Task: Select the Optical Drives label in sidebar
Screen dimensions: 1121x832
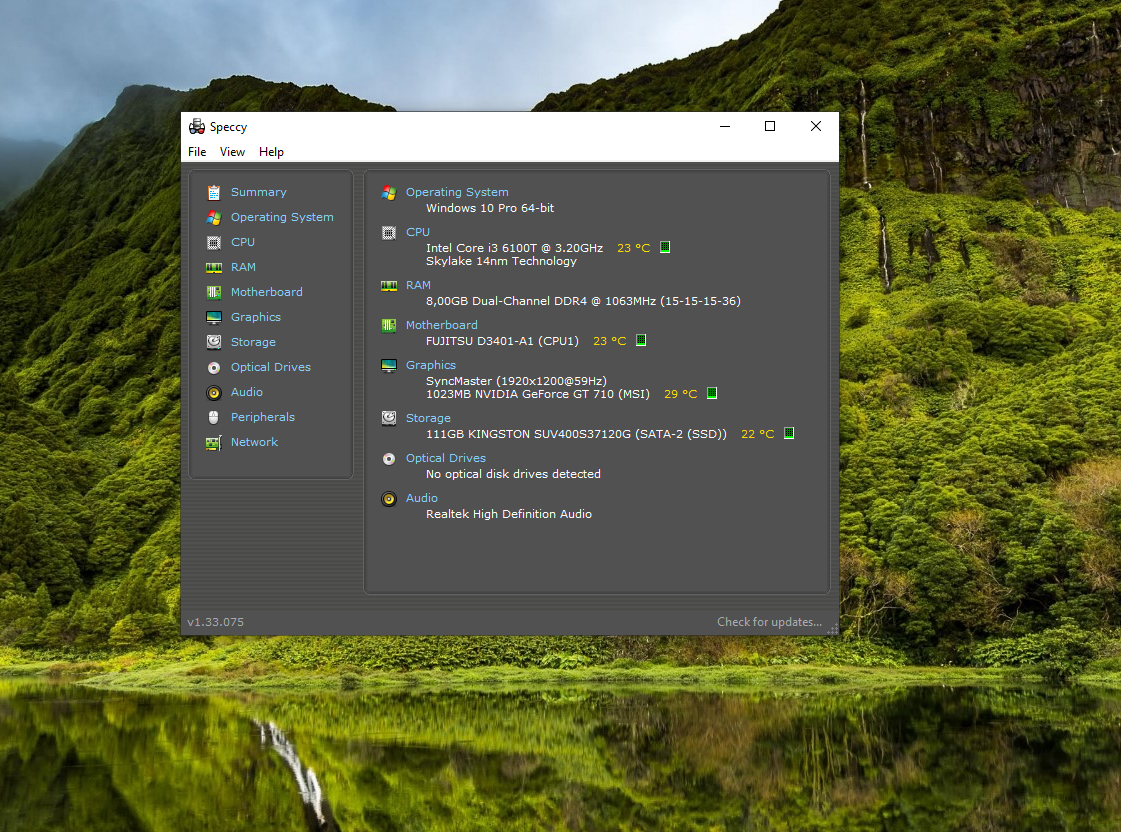Action: pyautogui.click(x=271, y=367)
